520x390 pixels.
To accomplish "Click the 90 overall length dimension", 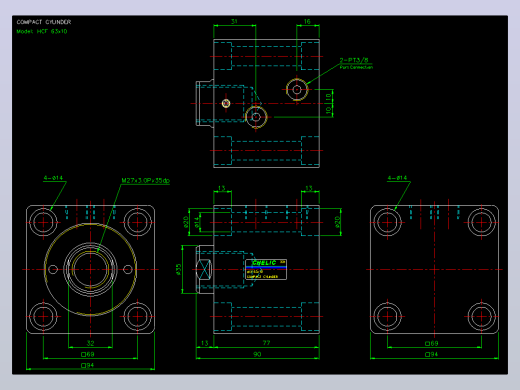I will (257, 354).
